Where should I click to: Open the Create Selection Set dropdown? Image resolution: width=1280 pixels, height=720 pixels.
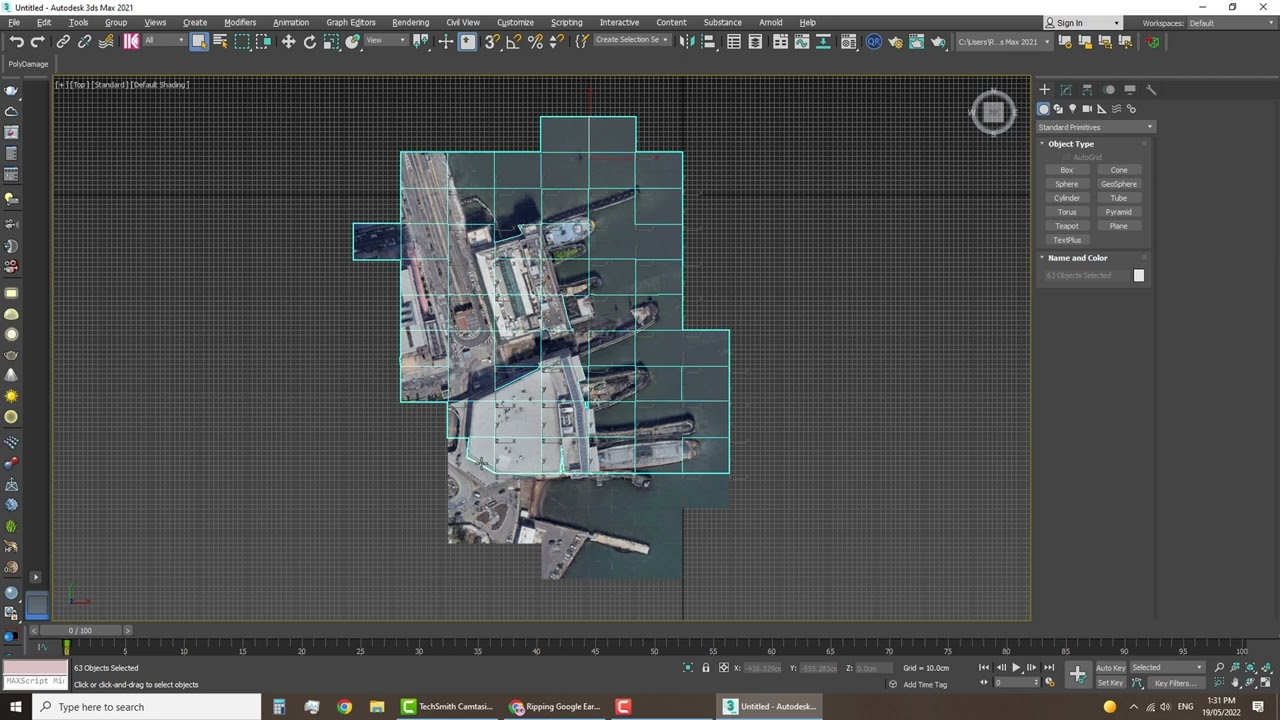pyautogui.click(x=632, y=41)
